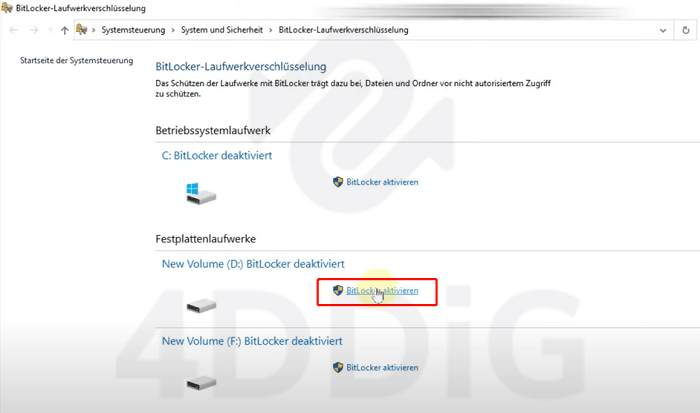700x413 pixels.
Task: Click the Betriebssystemlaufwerk section heading
Action: 213,130
